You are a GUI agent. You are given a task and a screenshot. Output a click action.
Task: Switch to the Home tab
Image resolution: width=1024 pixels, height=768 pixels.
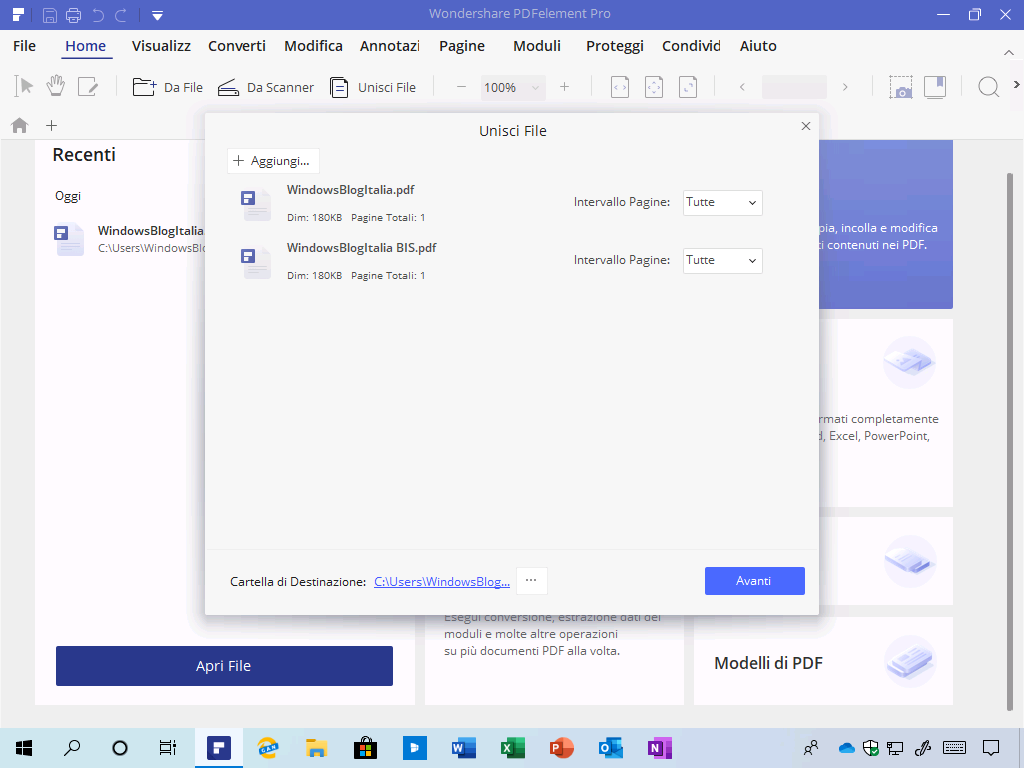[86, 46]
